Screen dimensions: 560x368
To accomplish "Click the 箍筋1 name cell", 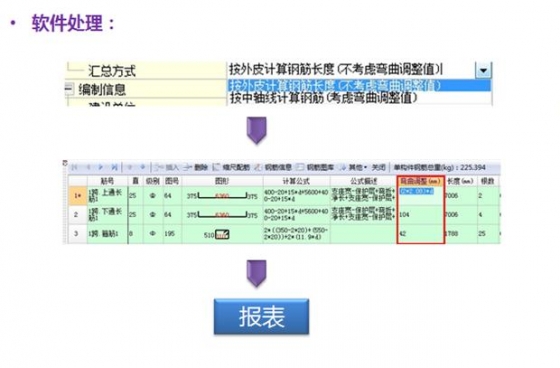I will 107,234.
